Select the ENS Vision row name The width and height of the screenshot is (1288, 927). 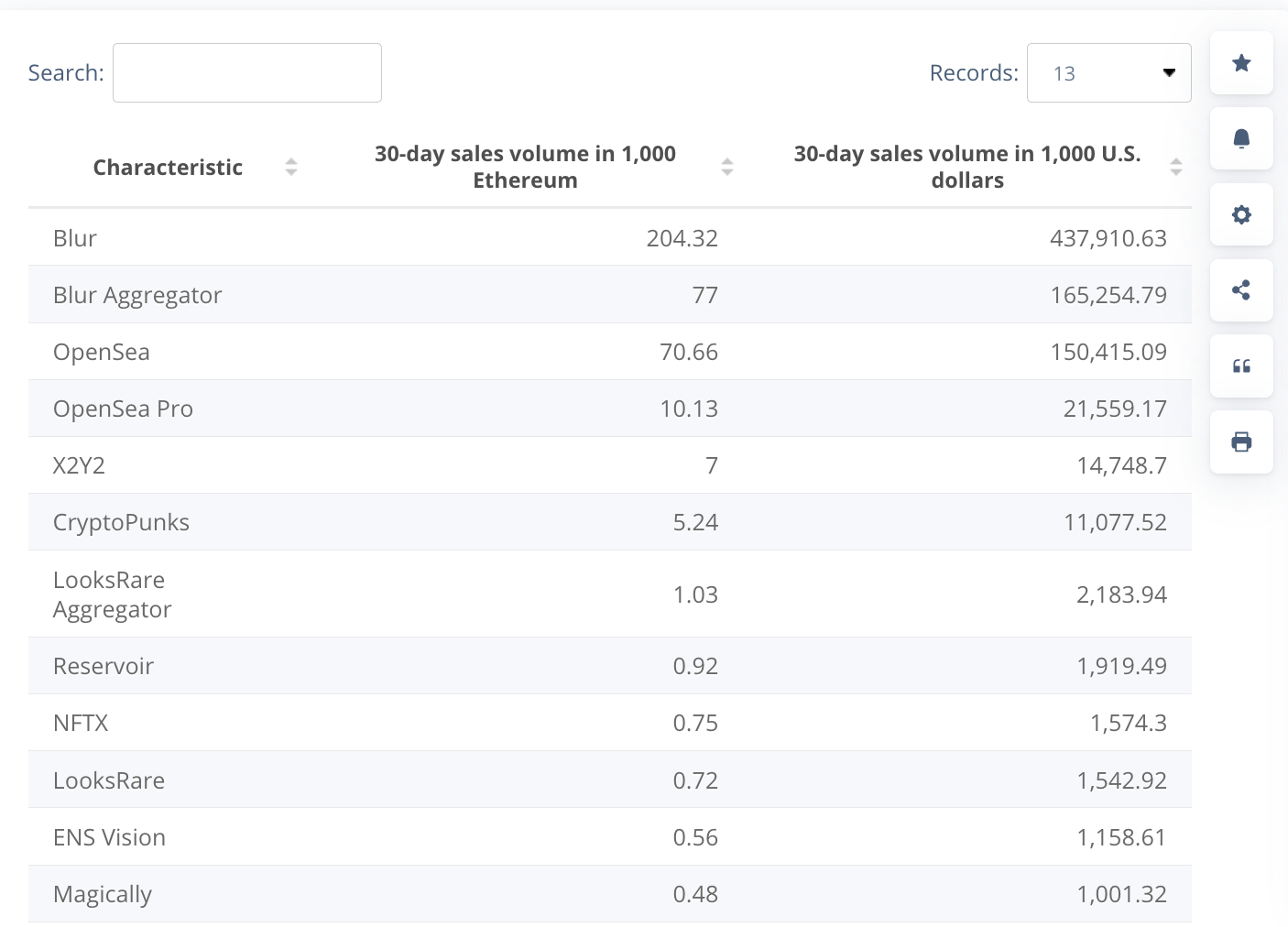point(109,837)
